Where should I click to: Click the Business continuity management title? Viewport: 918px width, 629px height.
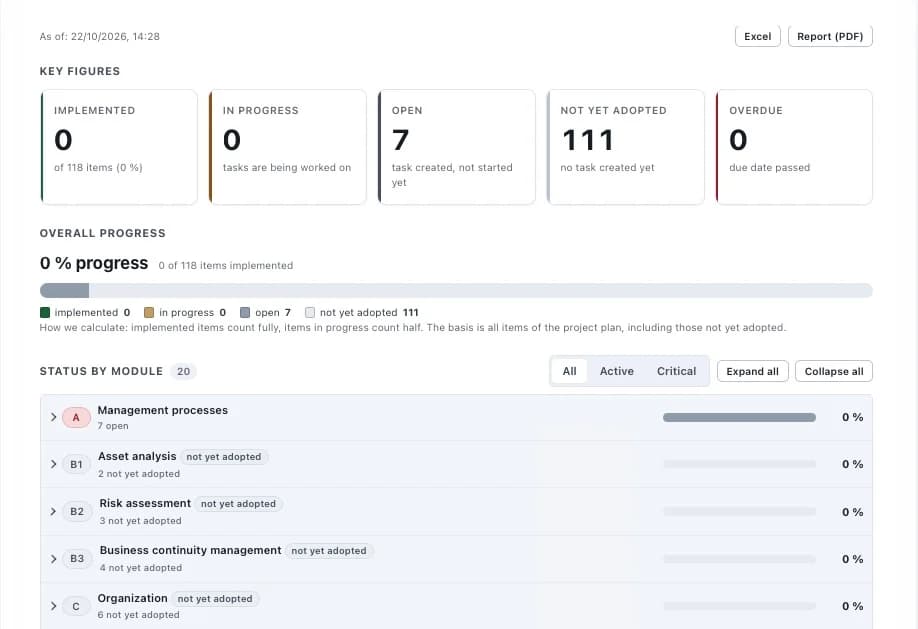[190, 550]
